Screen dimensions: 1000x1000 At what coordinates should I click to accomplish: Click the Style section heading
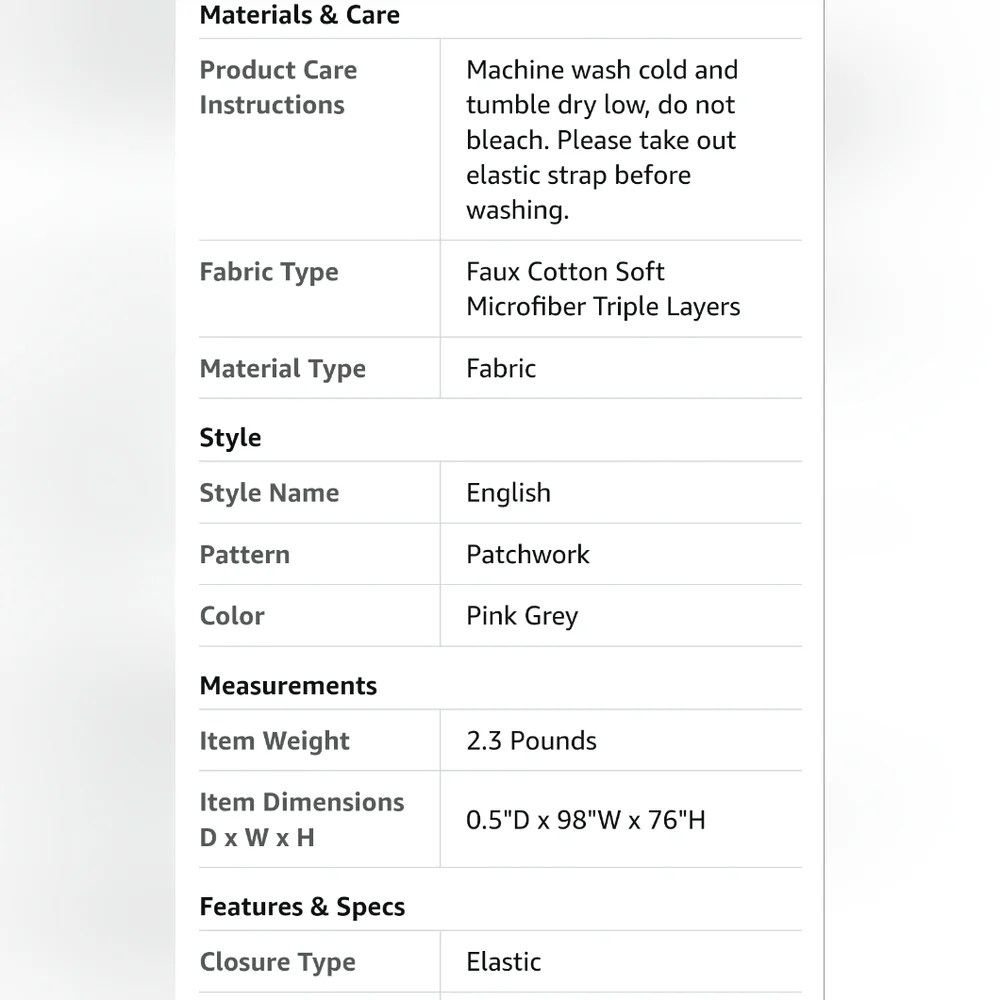[230, 438]
